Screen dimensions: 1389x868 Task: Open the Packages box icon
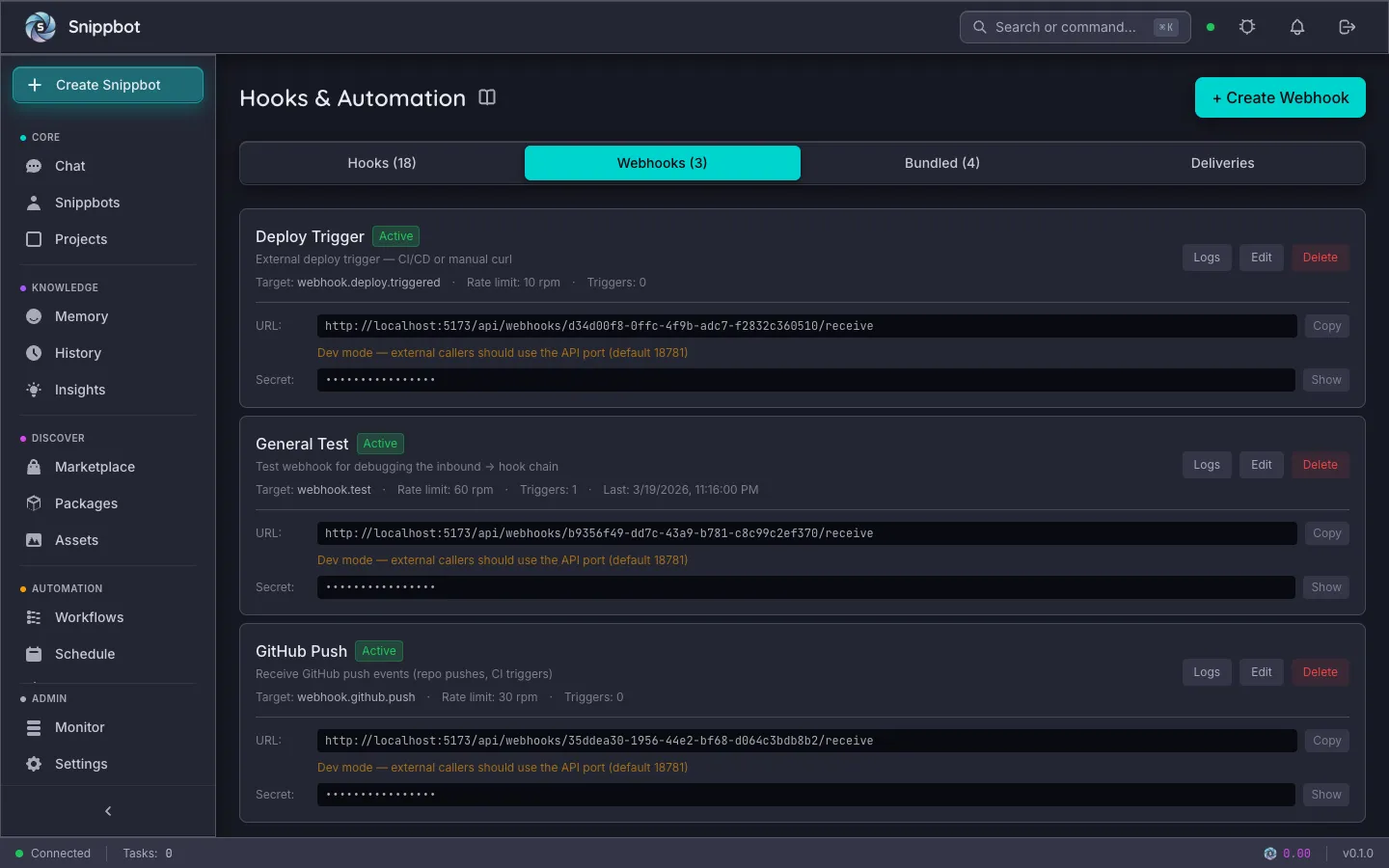(x=34, y=503)
